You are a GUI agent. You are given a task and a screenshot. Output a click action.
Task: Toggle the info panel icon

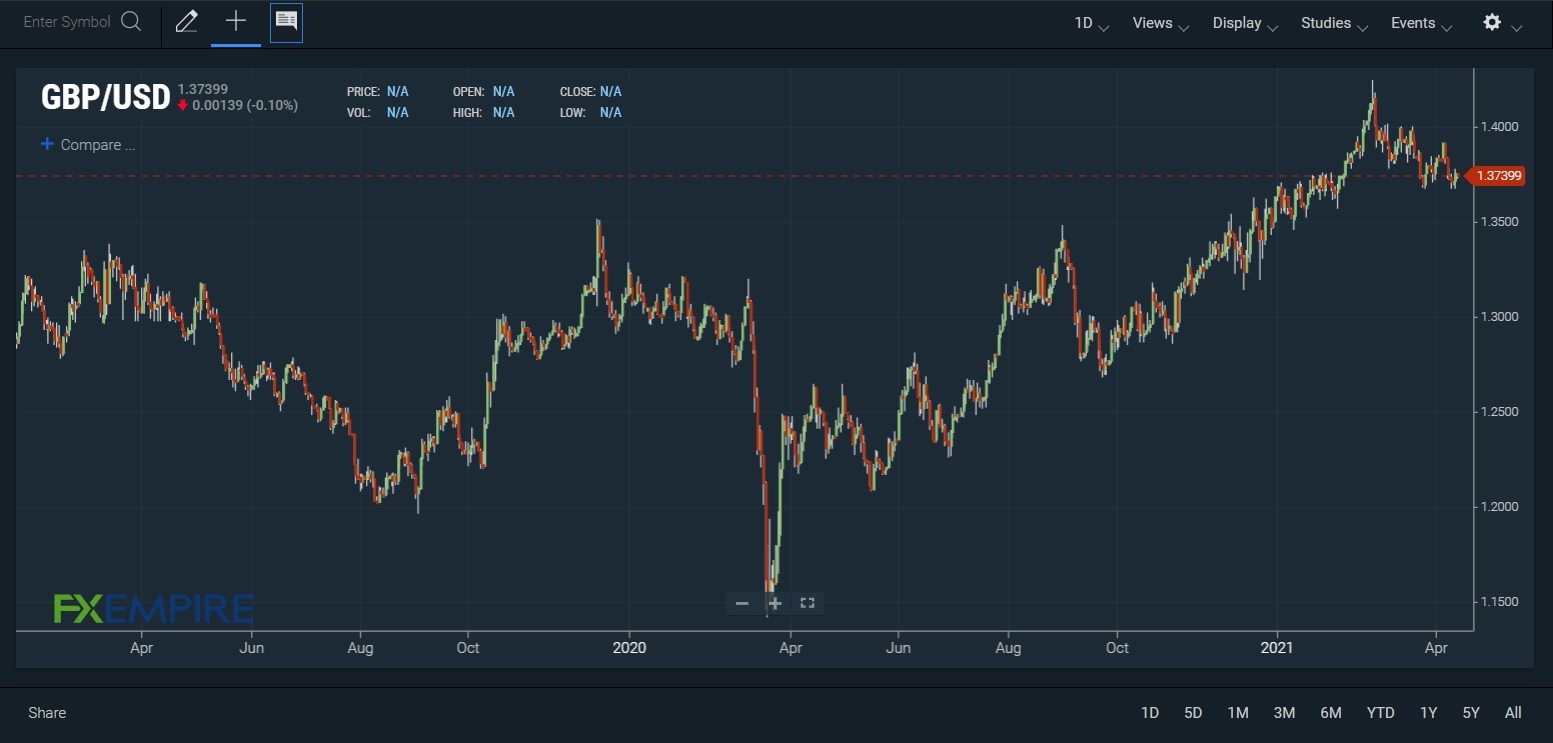point(286,22)
